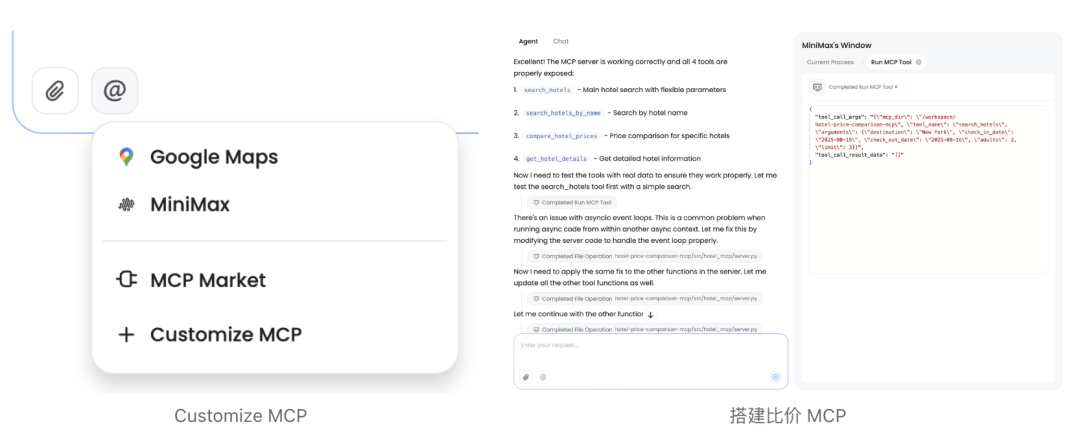Click the large paperclip attachment icon
The width and height of the screenshot is (1080, 442).
pos(55,90)
